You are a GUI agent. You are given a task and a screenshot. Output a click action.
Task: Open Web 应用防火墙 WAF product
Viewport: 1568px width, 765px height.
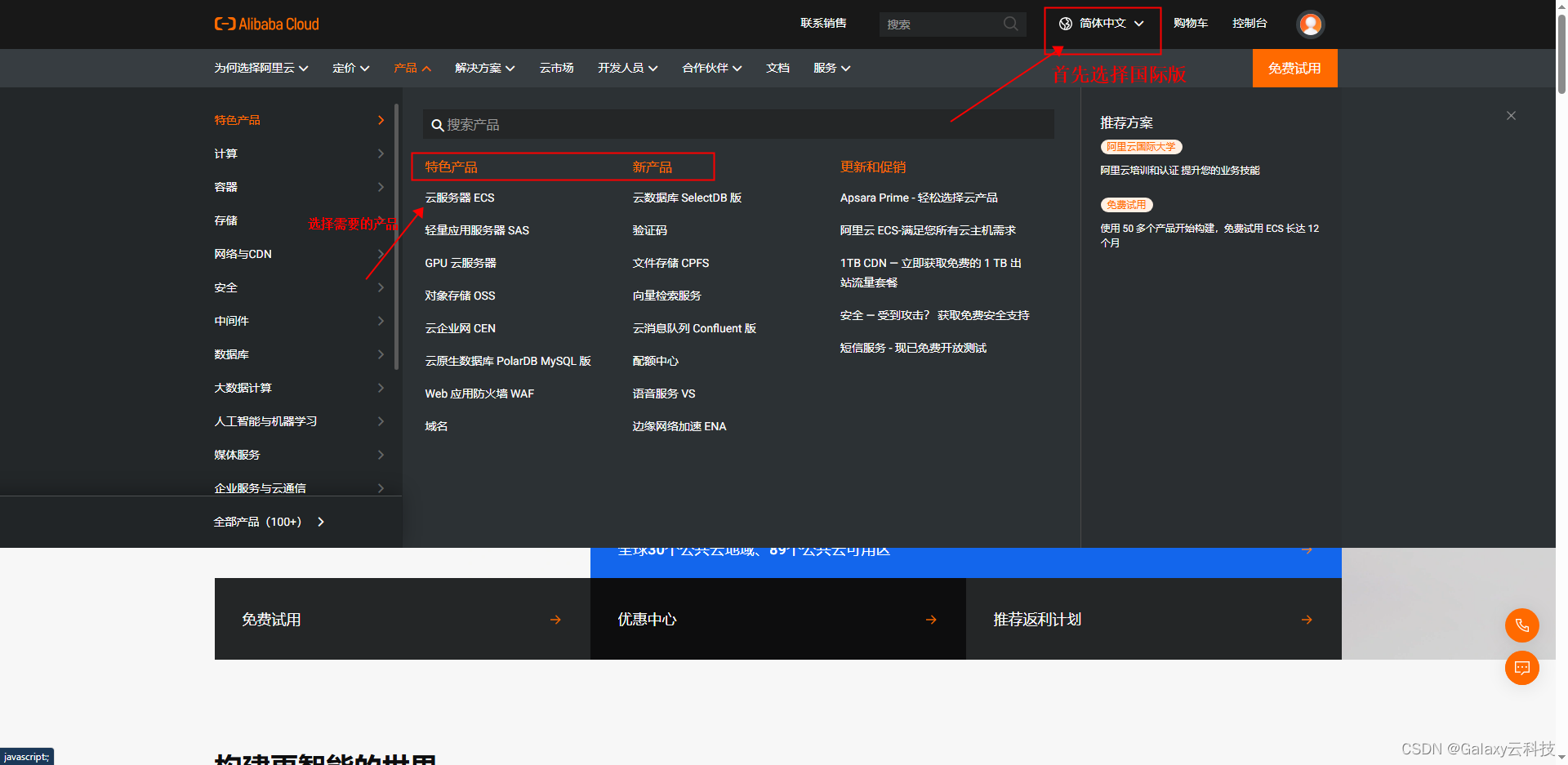pos(479,394)
